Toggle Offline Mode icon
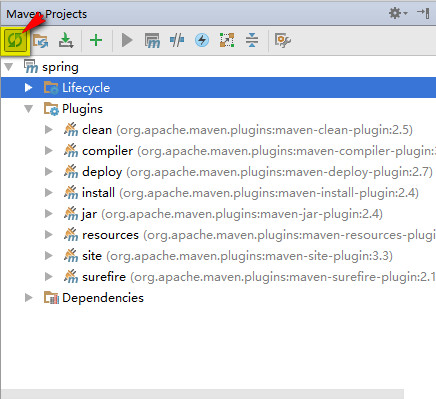 tap(177, 40)
